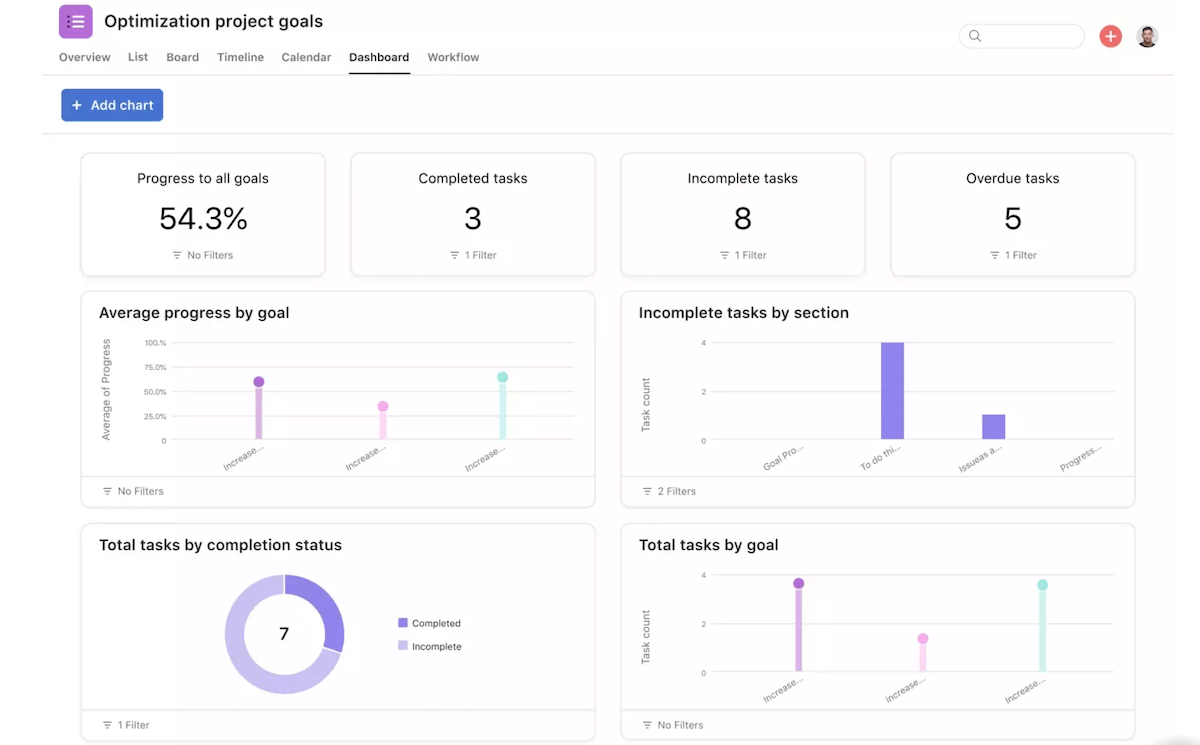
Task: Click the purple project list icon
Action: coord(76,22)
